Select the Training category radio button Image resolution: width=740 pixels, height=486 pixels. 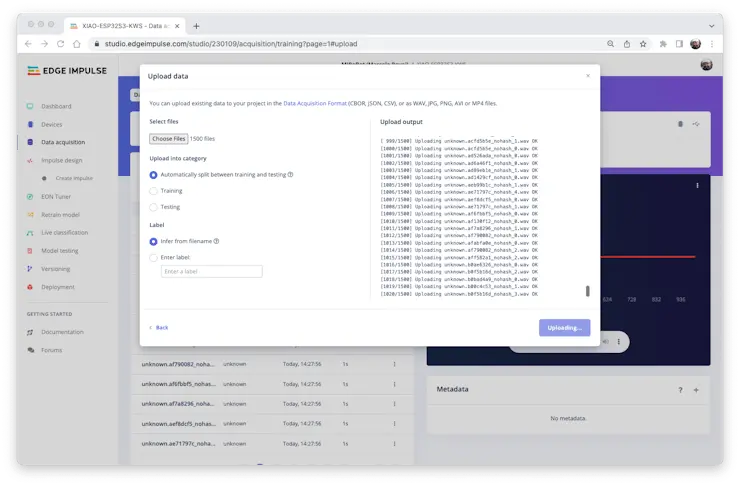(x=153, y=190)
